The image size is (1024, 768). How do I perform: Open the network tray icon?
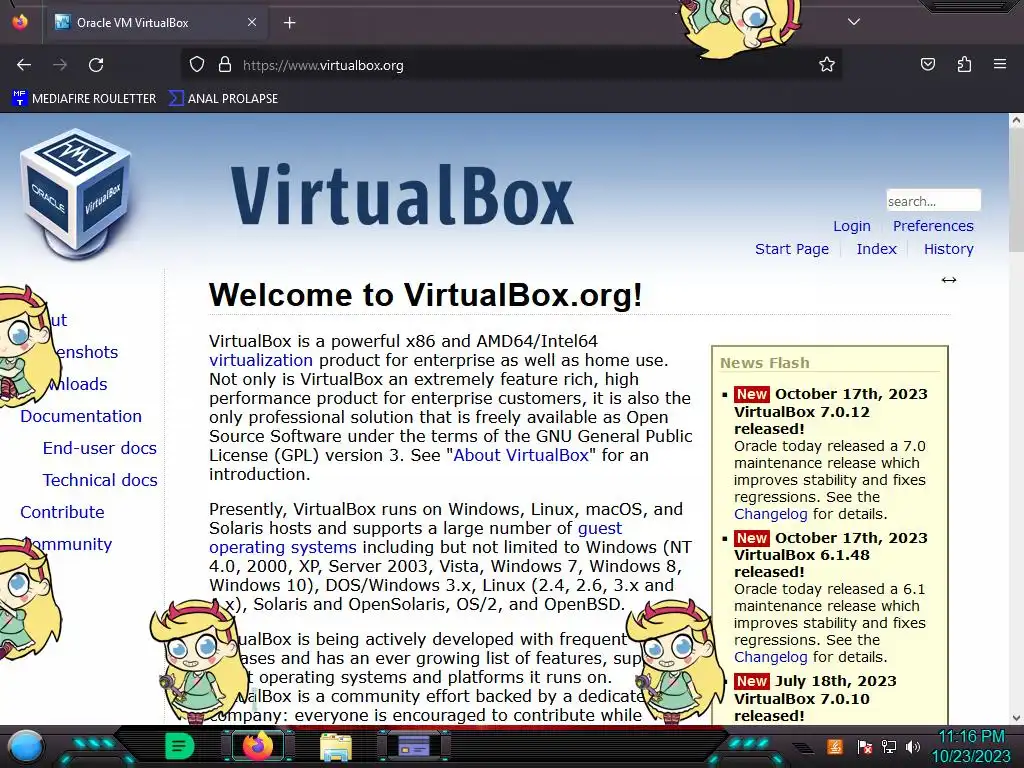tap(889, 746)
